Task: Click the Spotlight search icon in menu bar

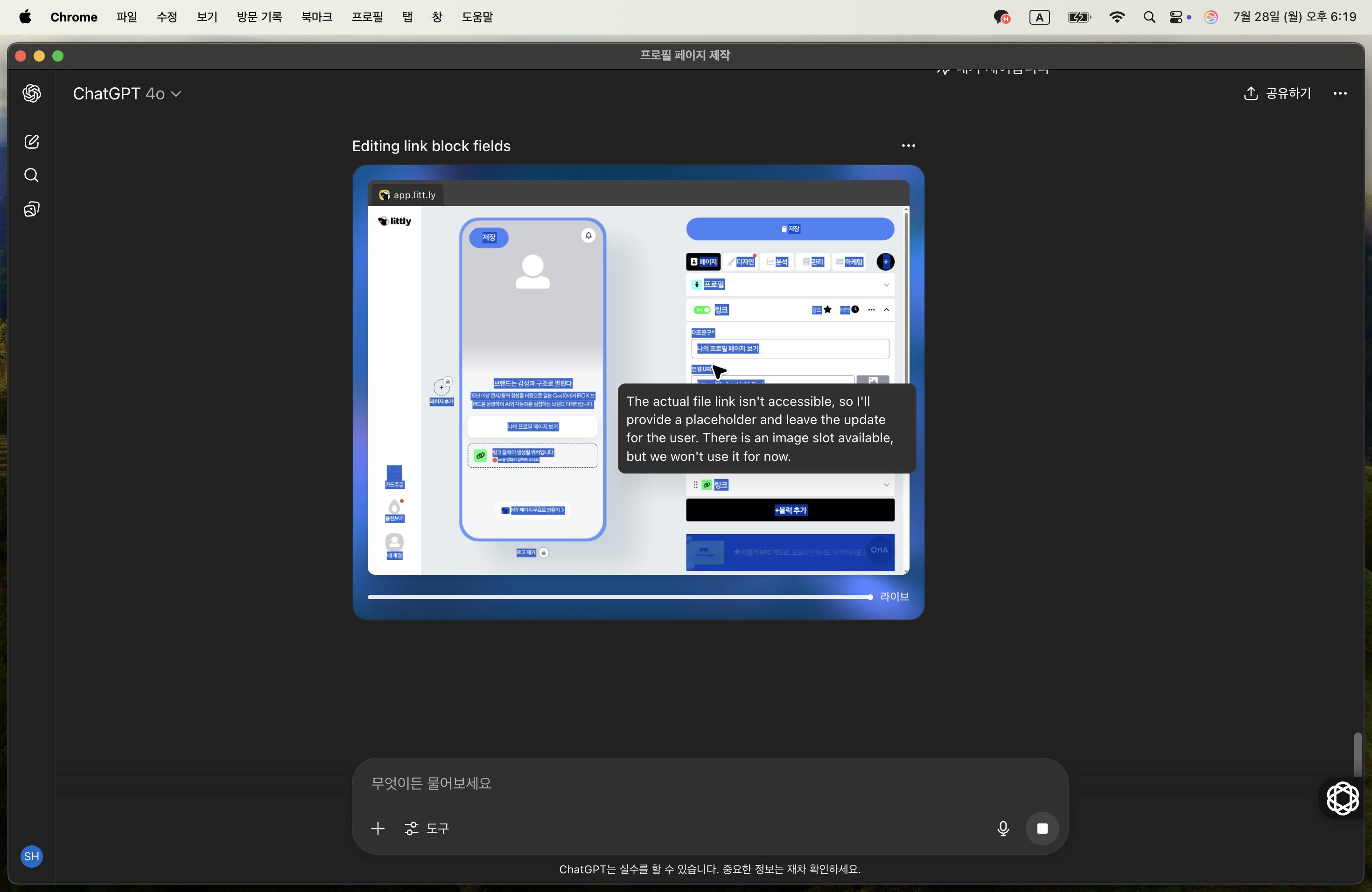Action: tap(1149, 17)
